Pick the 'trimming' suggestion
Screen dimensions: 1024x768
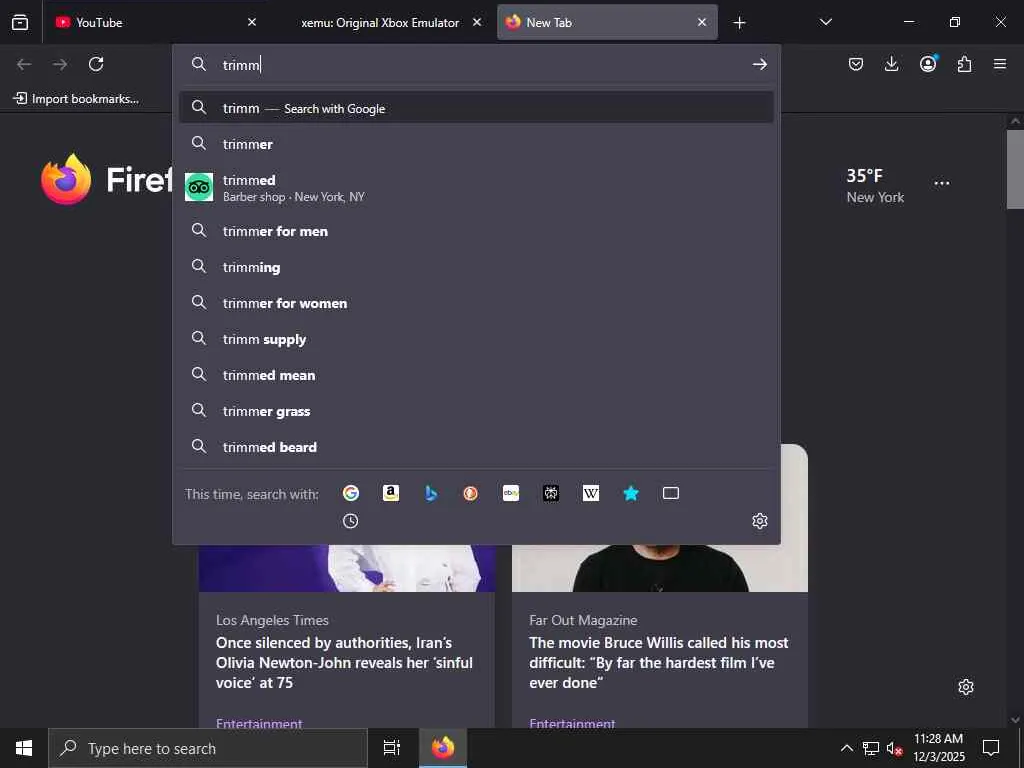point(476,266)
